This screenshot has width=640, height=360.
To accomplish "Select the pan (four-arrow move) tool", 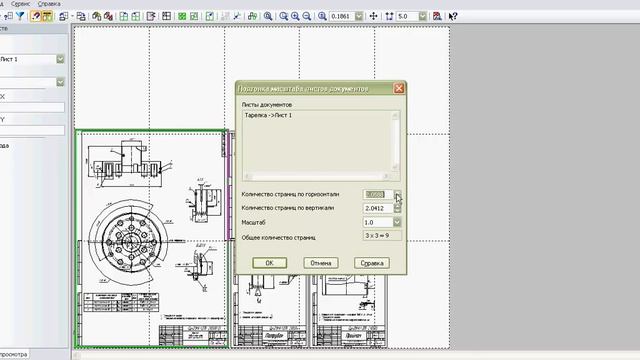I will click(373, 16).
